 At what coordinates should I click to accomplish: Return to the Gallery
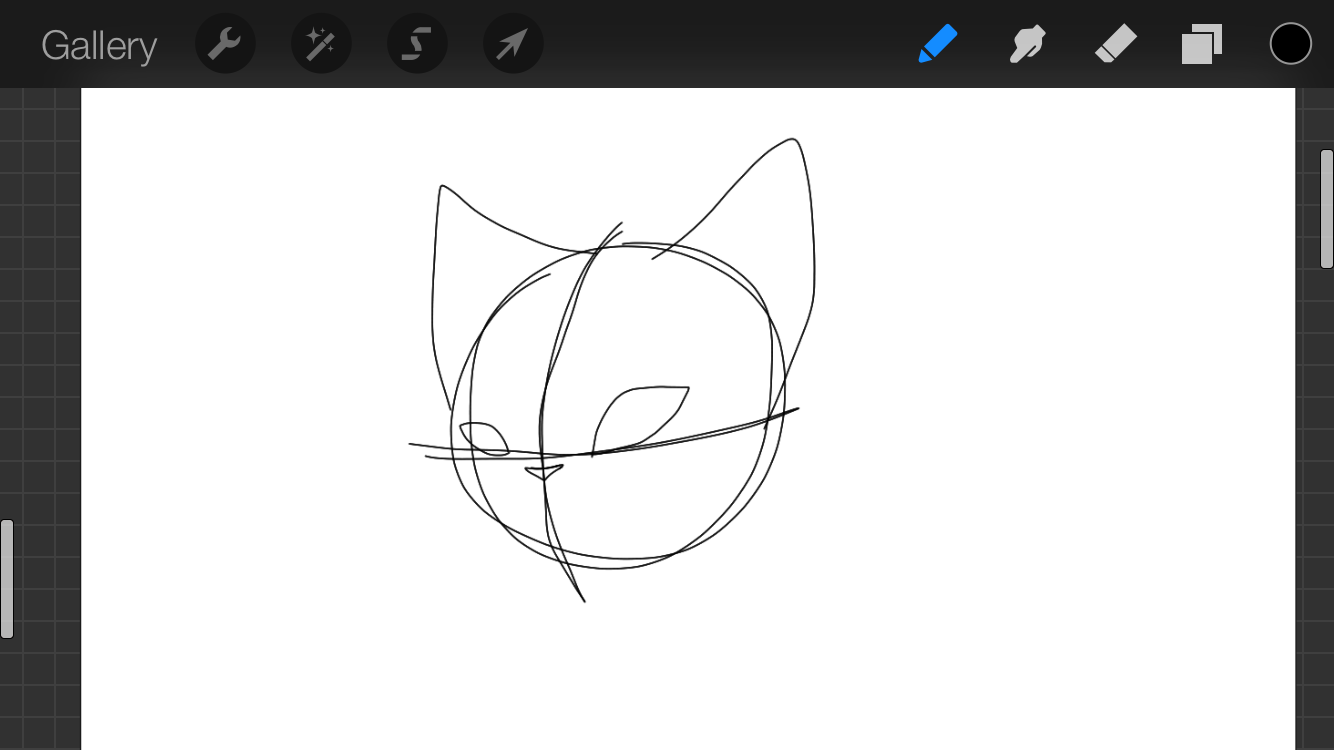(99, 46)
